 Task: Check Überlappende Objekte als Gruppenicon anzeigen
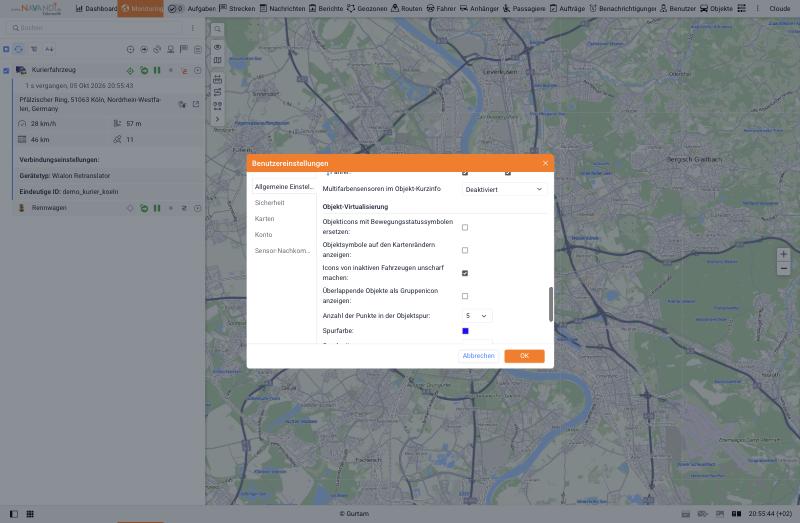tap(465, 296)
